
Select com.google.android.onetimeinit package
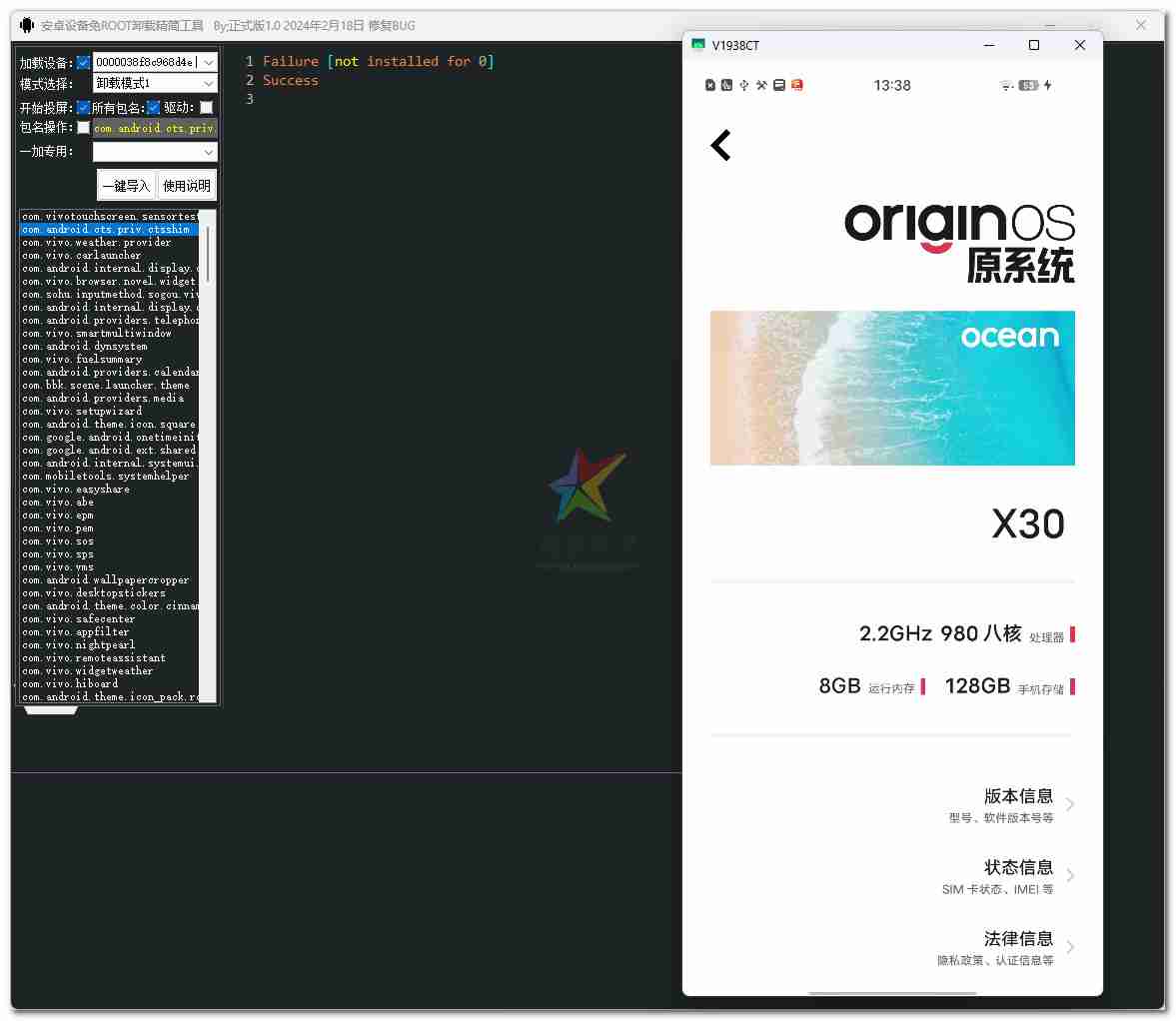(x=110, y=437)
